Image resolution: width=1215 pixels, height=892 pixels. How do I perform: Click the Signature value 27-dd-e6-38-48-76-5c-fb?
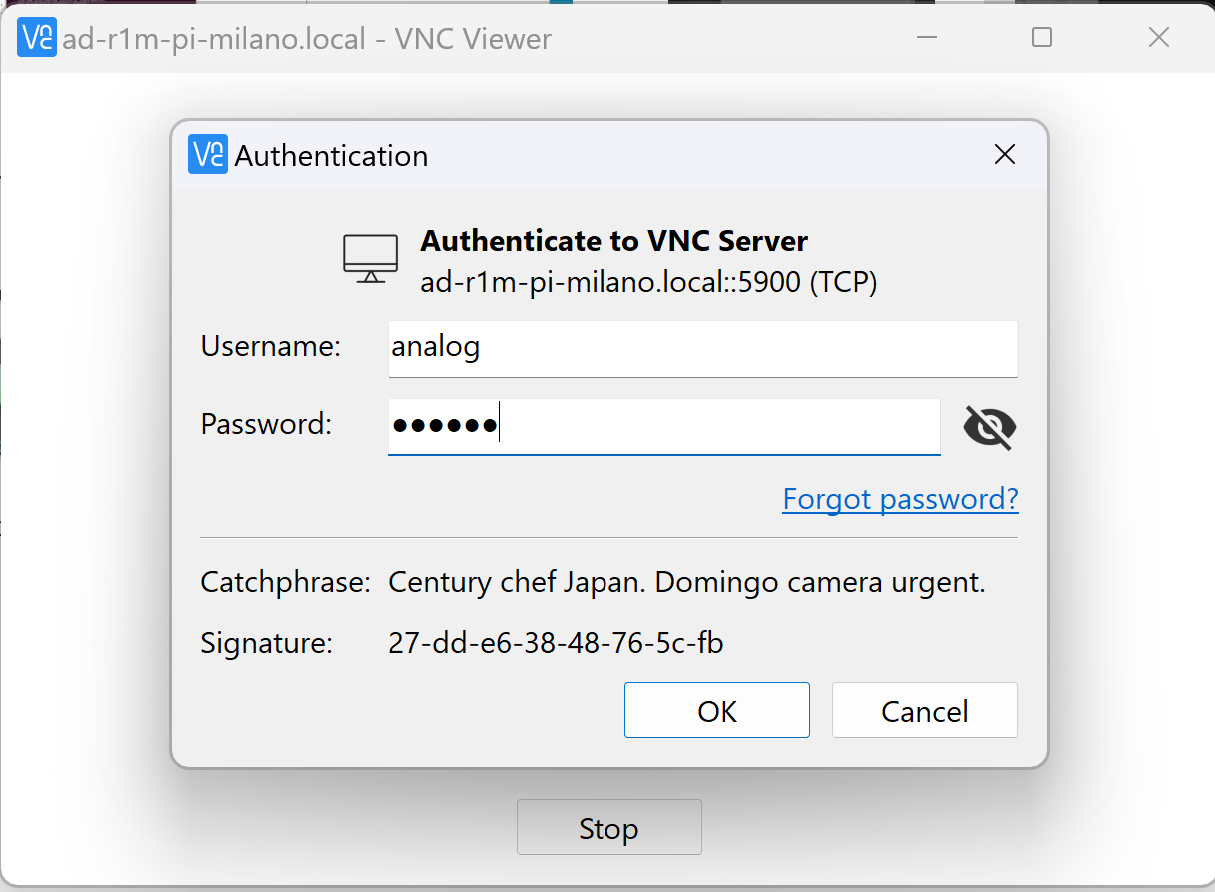(x=555, y=642)
